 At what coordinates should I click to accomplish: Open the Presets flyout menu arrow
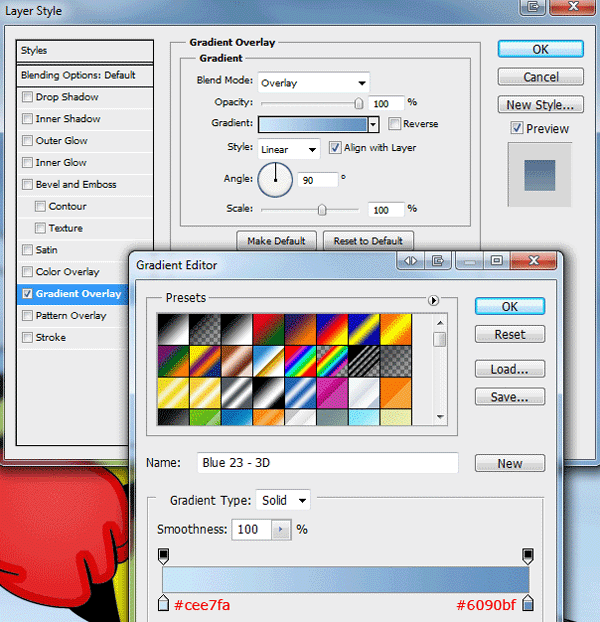(x=433, y=300)
